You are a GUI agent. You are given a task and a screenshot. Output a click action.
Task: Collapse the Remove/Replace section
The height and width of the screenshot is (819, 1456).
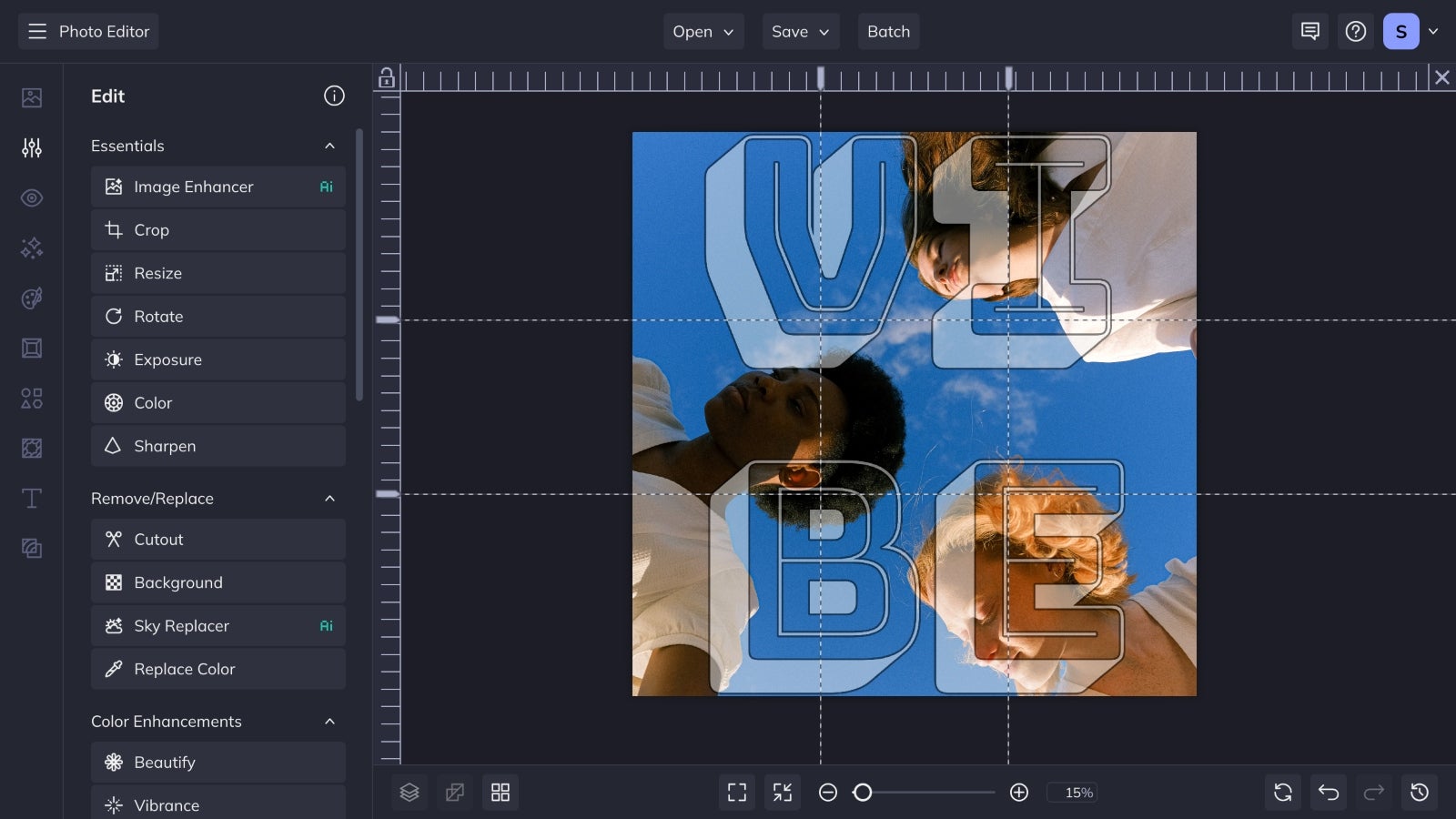tap(329, 498)
